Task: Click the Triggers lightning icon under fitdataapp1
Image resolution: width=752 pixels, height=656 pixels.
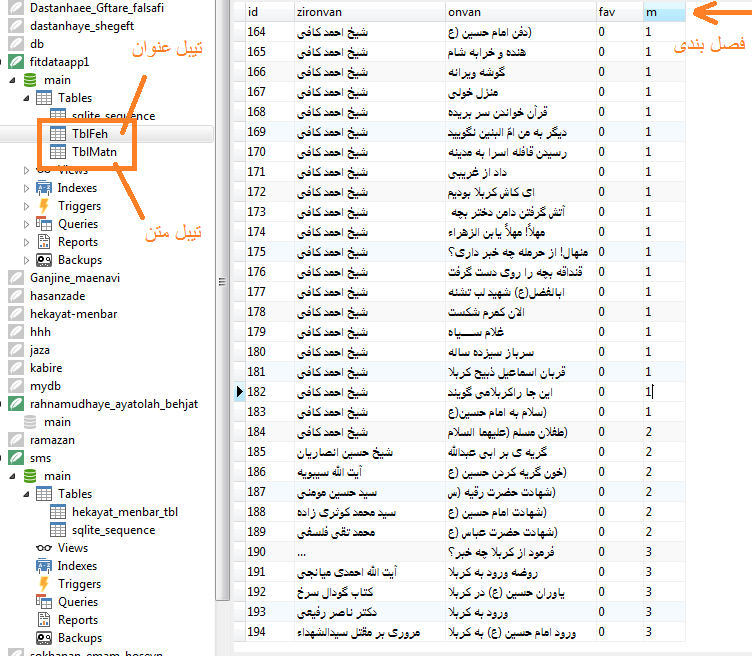Action: pyautogui.click(x=44, y=206)
